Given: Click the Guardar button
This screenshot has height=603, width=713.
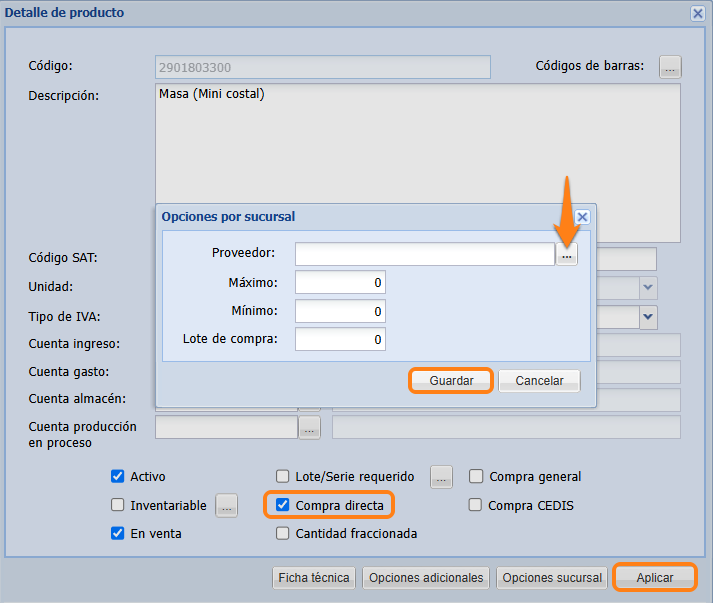Looking at the screenshot, I should pyautogui.click(x=451, y=381).
